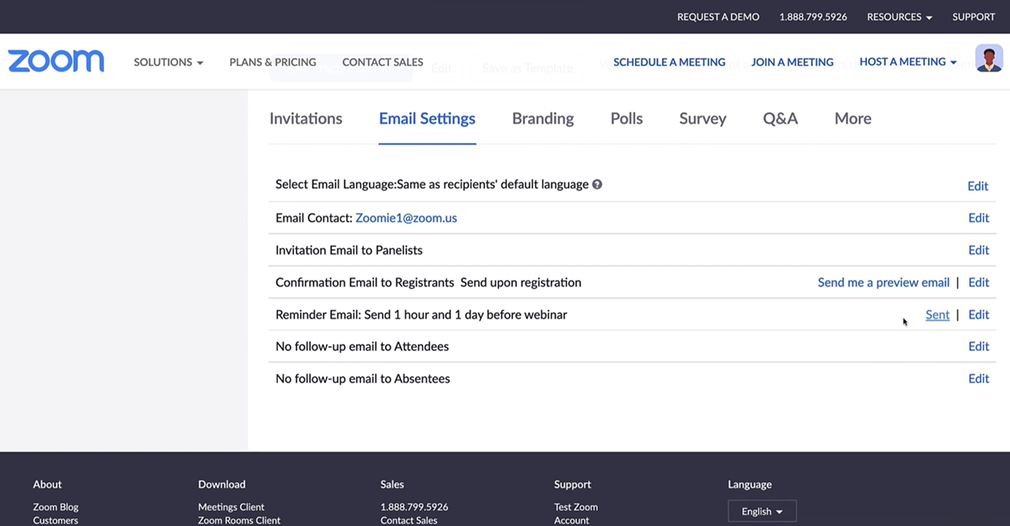Click Send me a preview email
Image resolution: width=1010 pixels, height=526 pixels.
coord(883,282)
